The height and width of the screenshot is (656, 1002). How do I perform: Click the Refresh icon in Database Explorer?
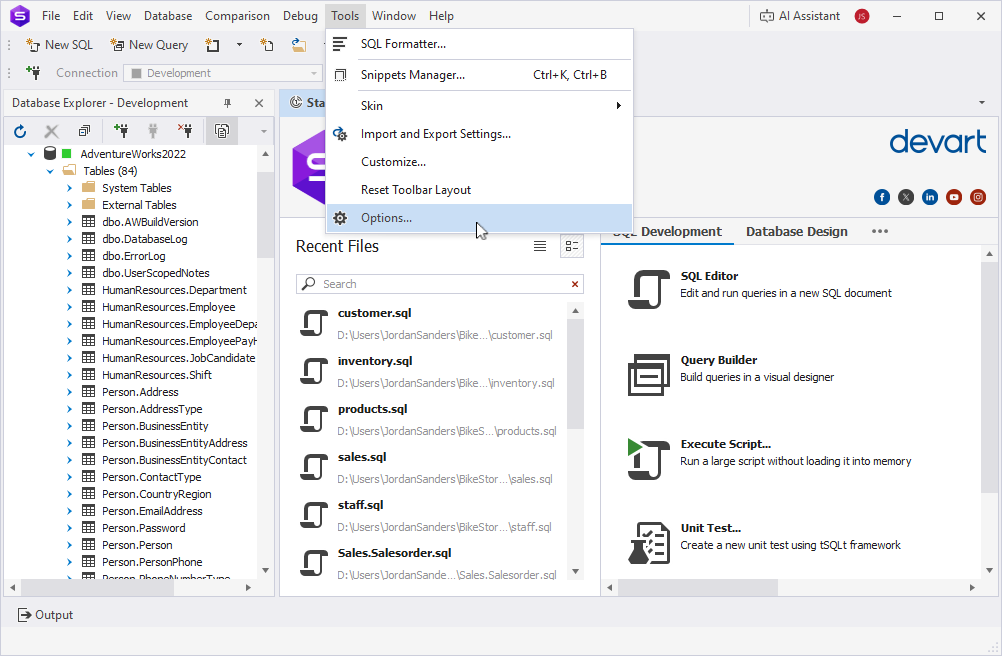20,131
